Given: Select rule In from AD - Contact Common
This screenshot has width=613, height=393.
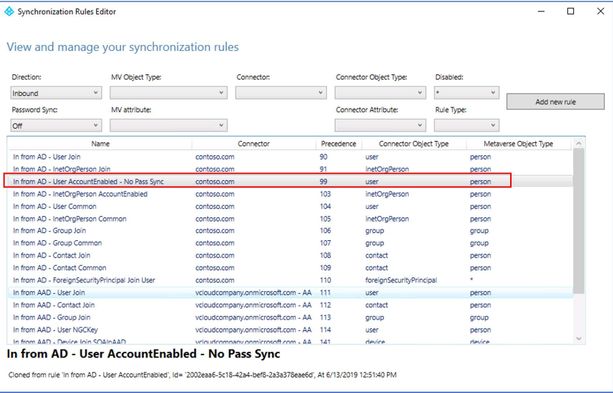Looking at the screenshot, I should point(290,268).
